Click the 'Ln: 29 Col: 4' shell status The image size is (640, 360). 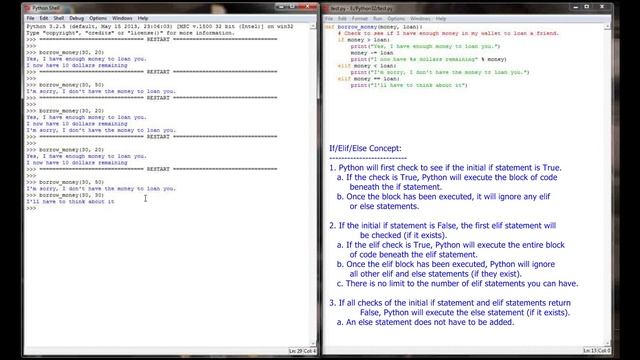click(x=302, y=351)
